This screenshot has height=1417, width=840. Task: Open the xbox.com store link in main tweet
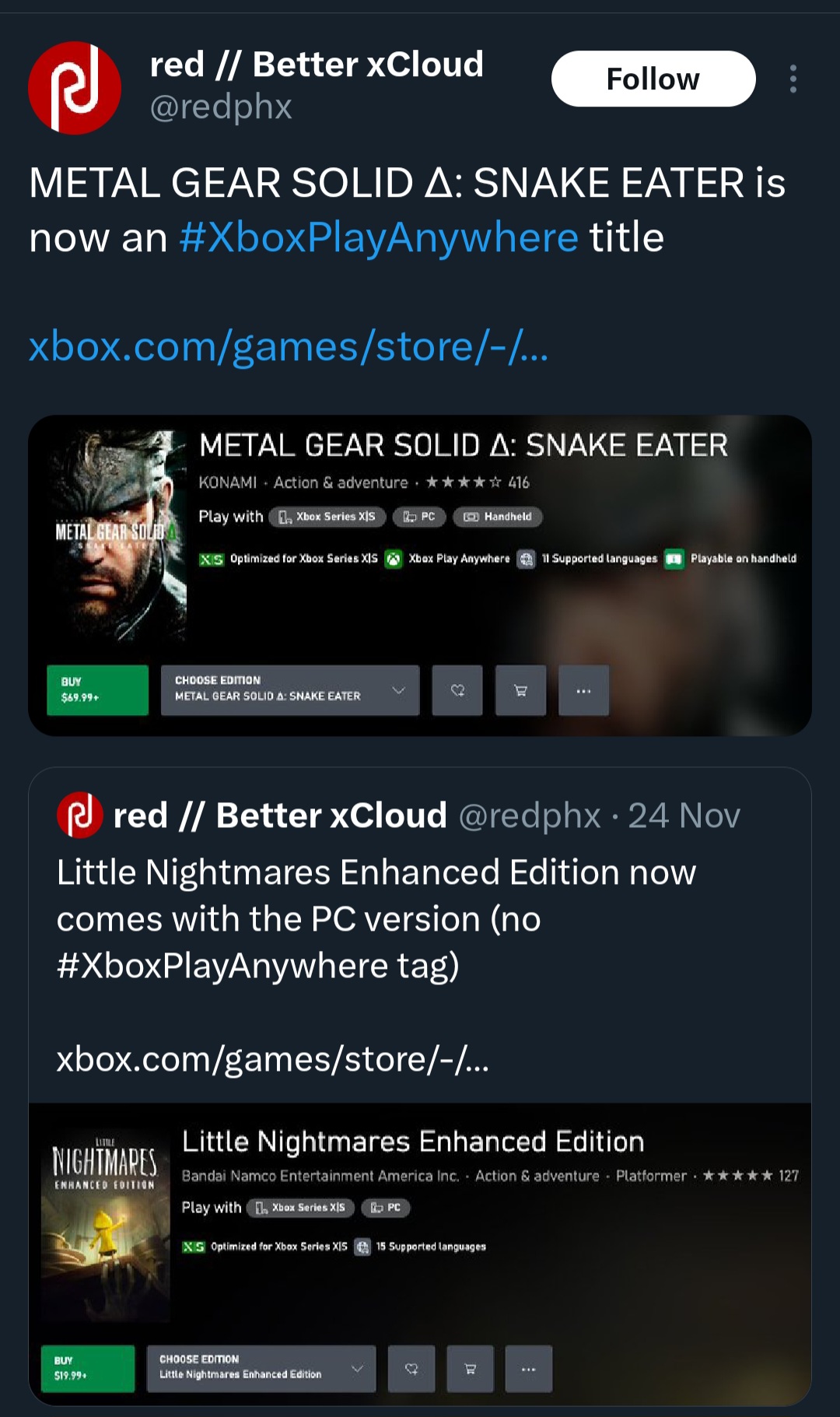pos(289,346)
